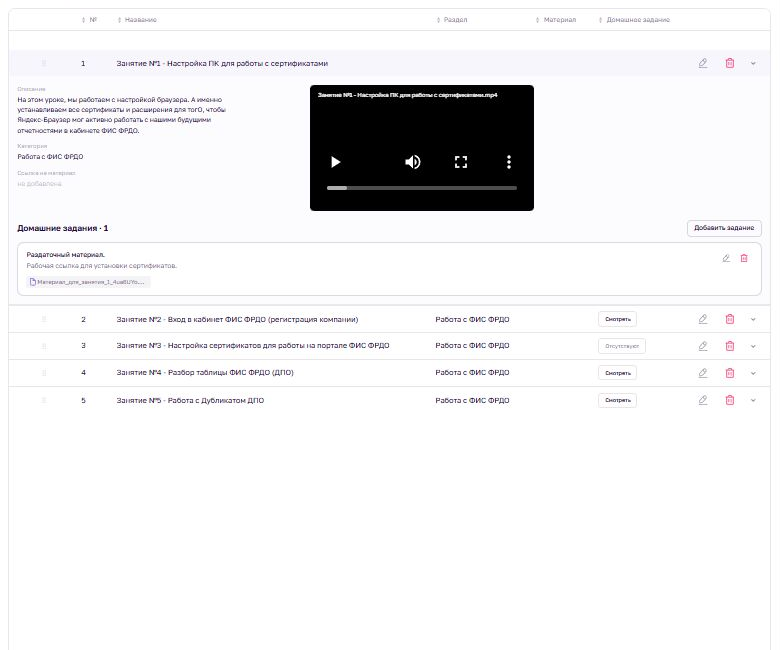
Task: Click the Домашние задания · 1 heading
Action: pos(63,228)
